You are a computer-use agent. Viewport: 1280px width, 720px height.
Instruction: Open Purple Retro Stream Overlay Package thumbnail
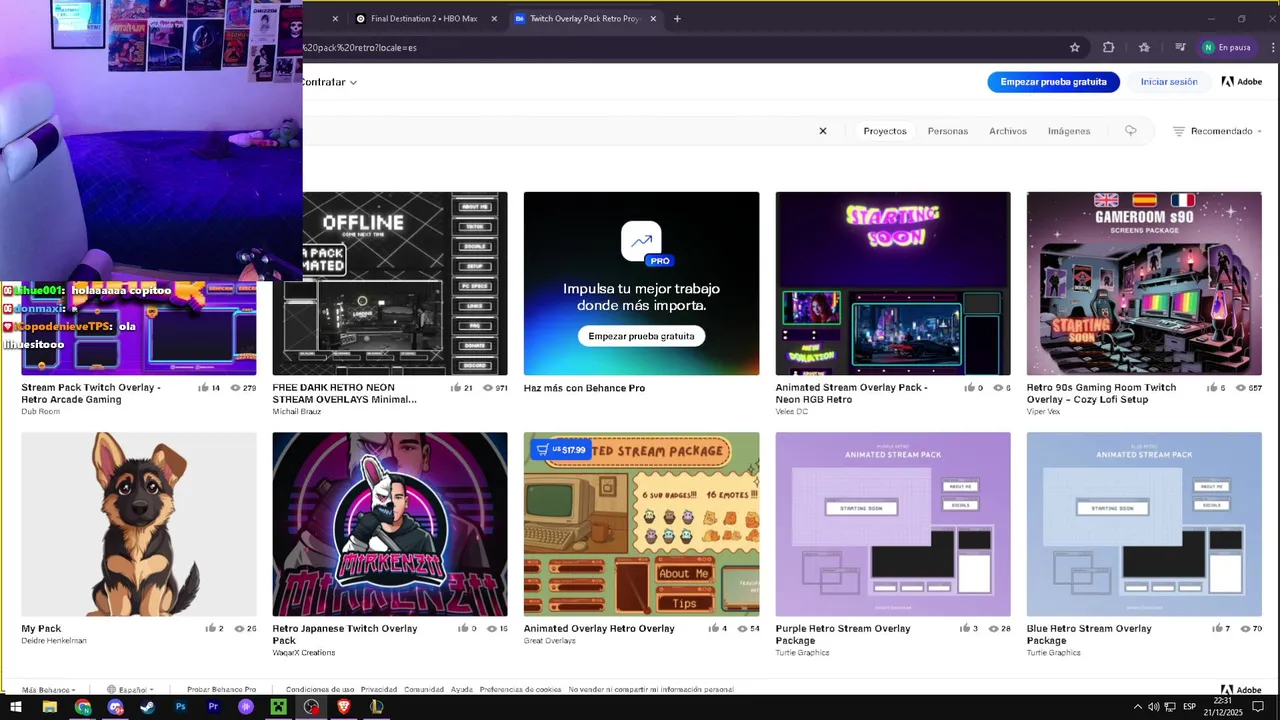click(893, 524)
